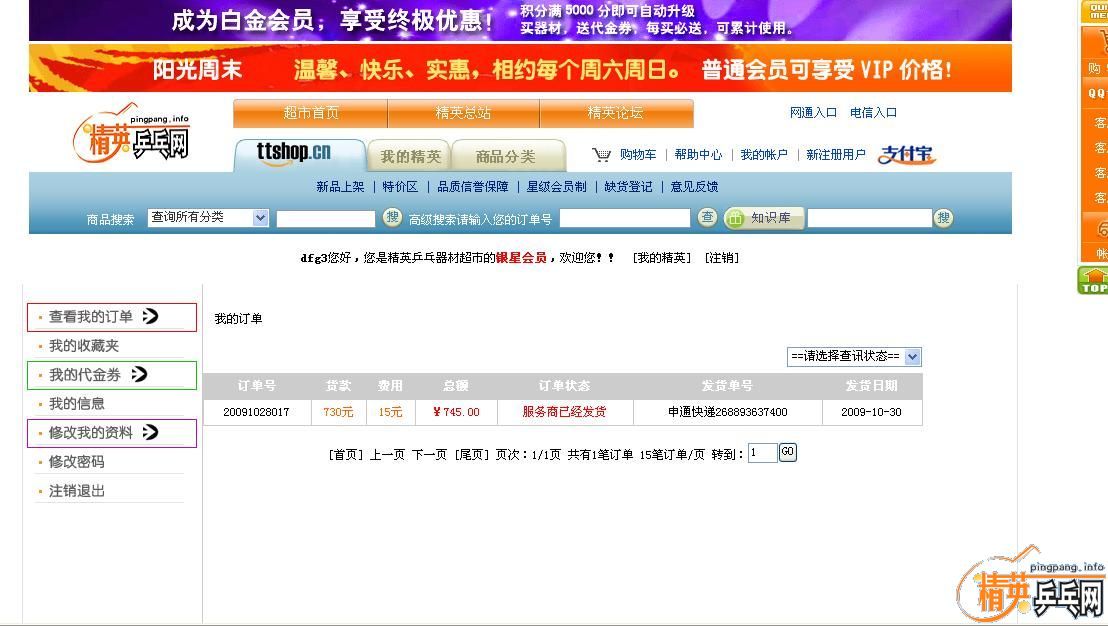
Task: Open the 请选择查讯状态 order status dropdown
Action: pyautogui.click(x=854, y=357)
